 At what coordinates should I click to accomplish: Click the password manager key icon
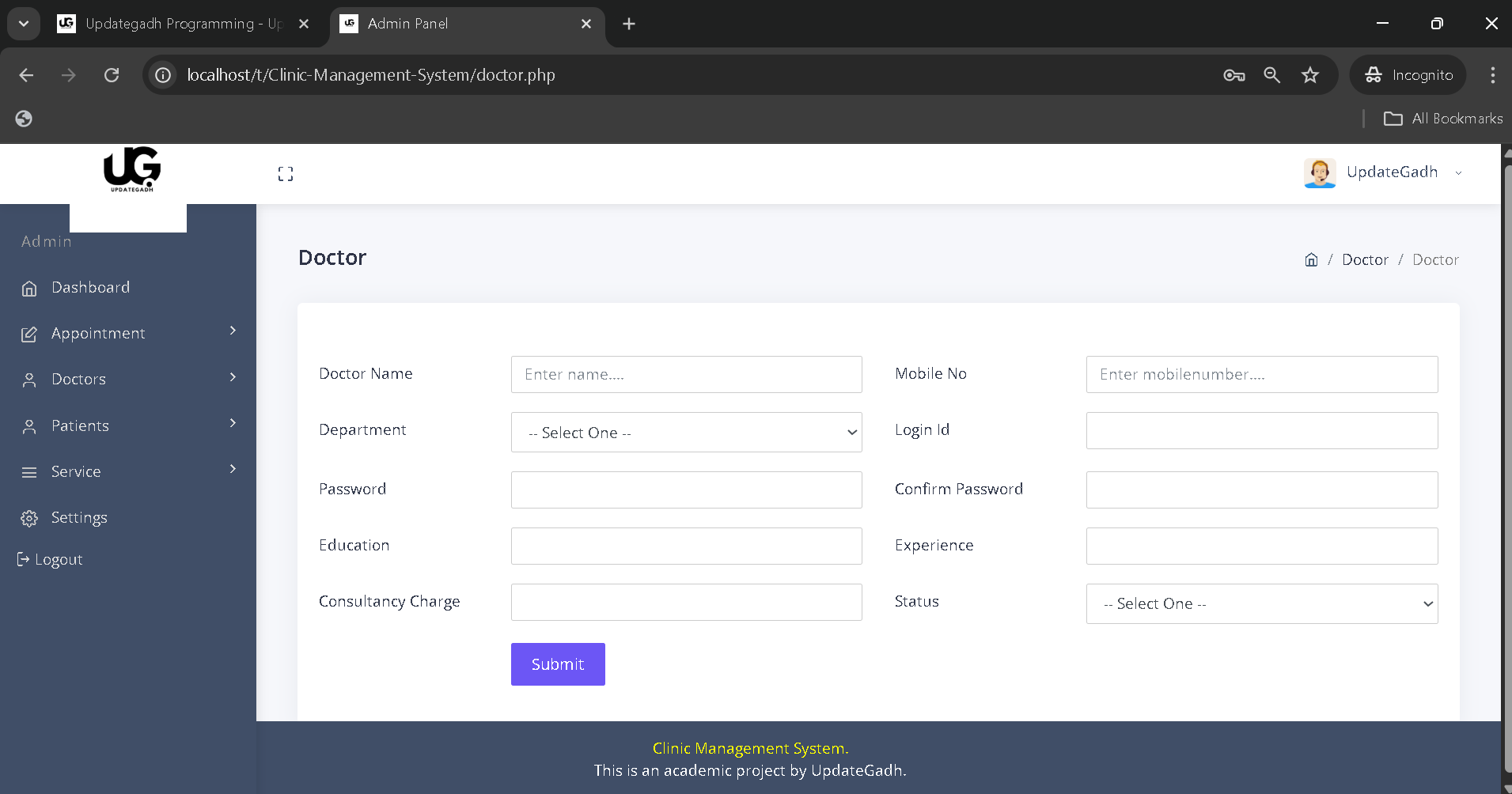tap(1233, 75)
